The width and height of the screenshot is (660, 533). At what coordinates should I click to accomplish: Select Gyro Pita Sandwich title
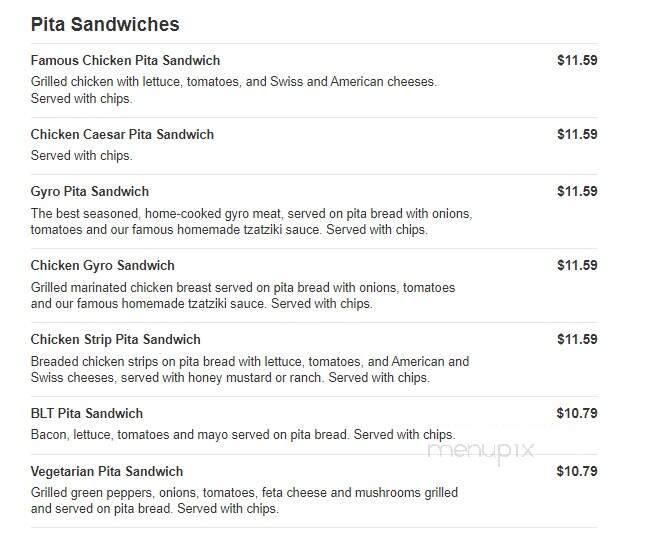90,192
